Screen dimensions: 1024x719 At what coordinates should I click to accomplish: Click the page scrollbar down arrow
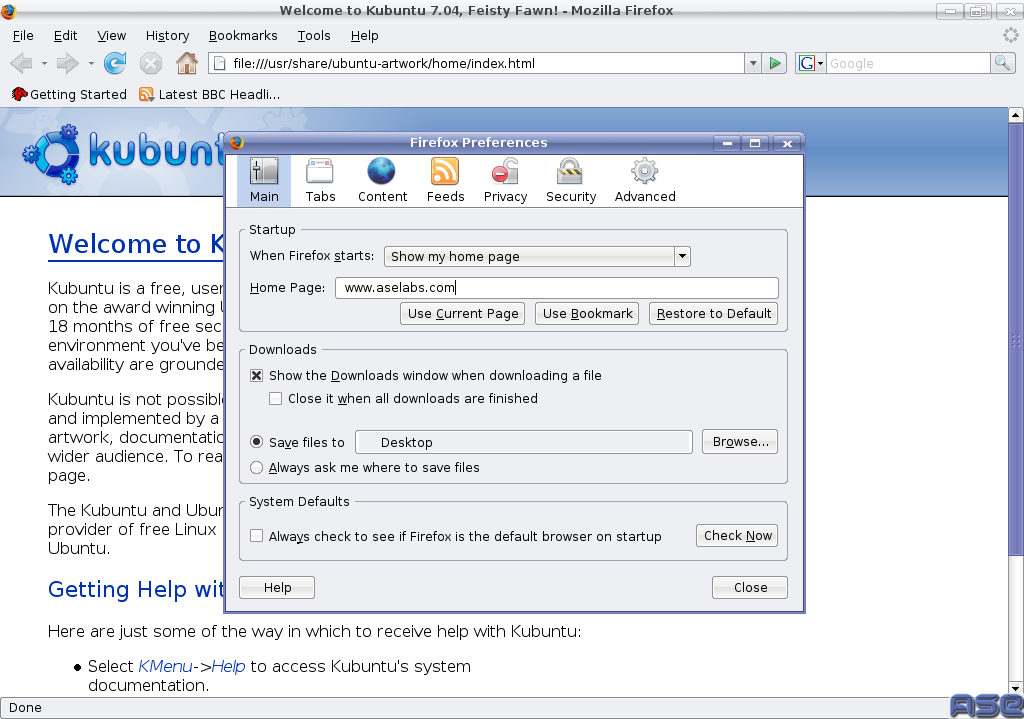[x=1016, y=688]
